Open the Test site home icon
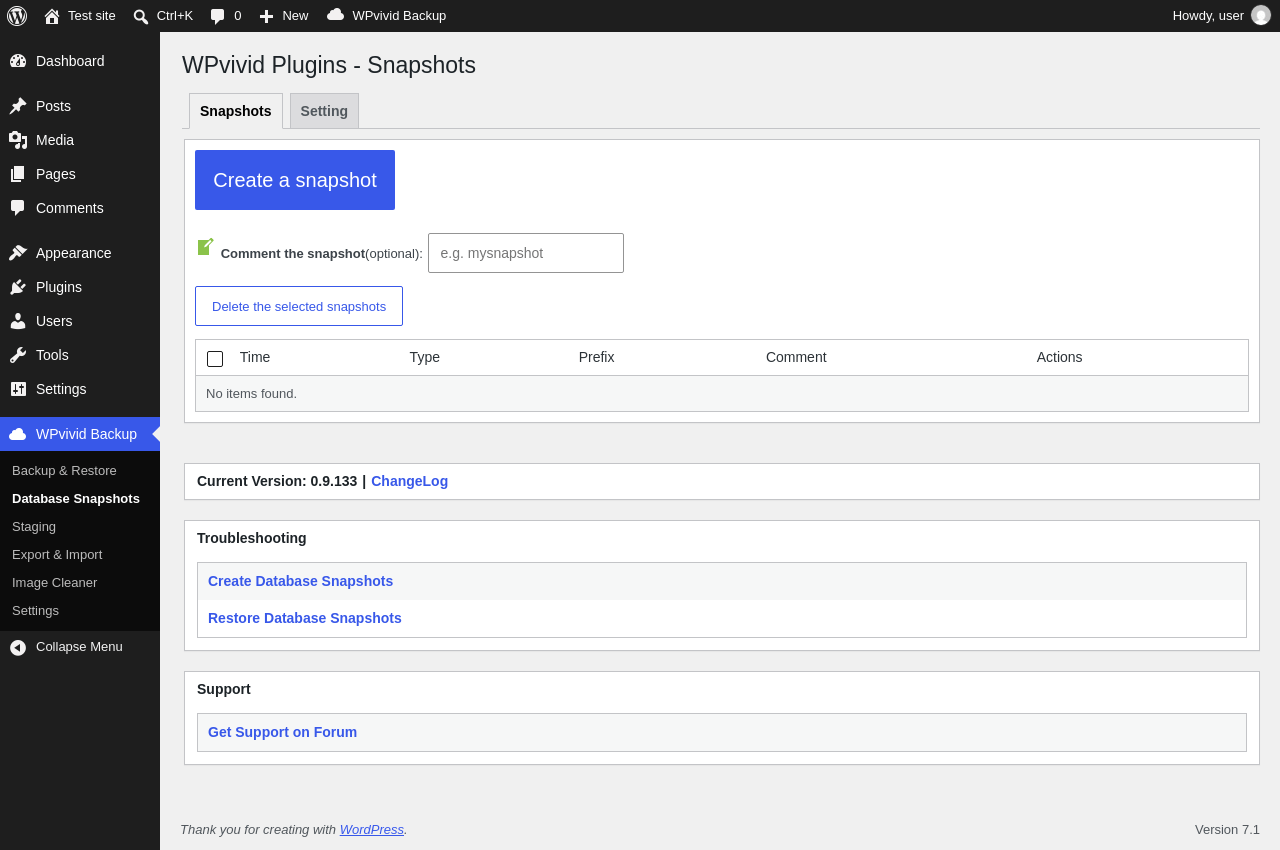The width and height of the screenshot is (1280, 850). (x=52, y=16)
